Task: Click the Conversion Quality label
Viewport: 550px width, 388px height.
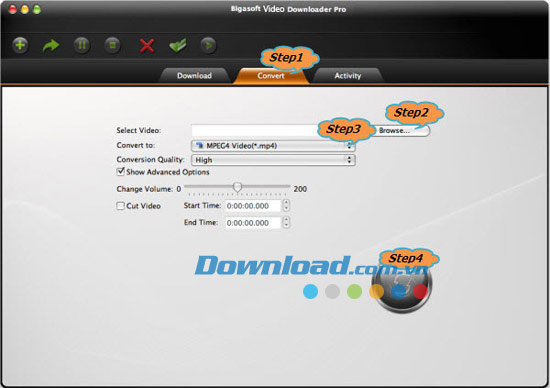Action: [x=150, y=160]
